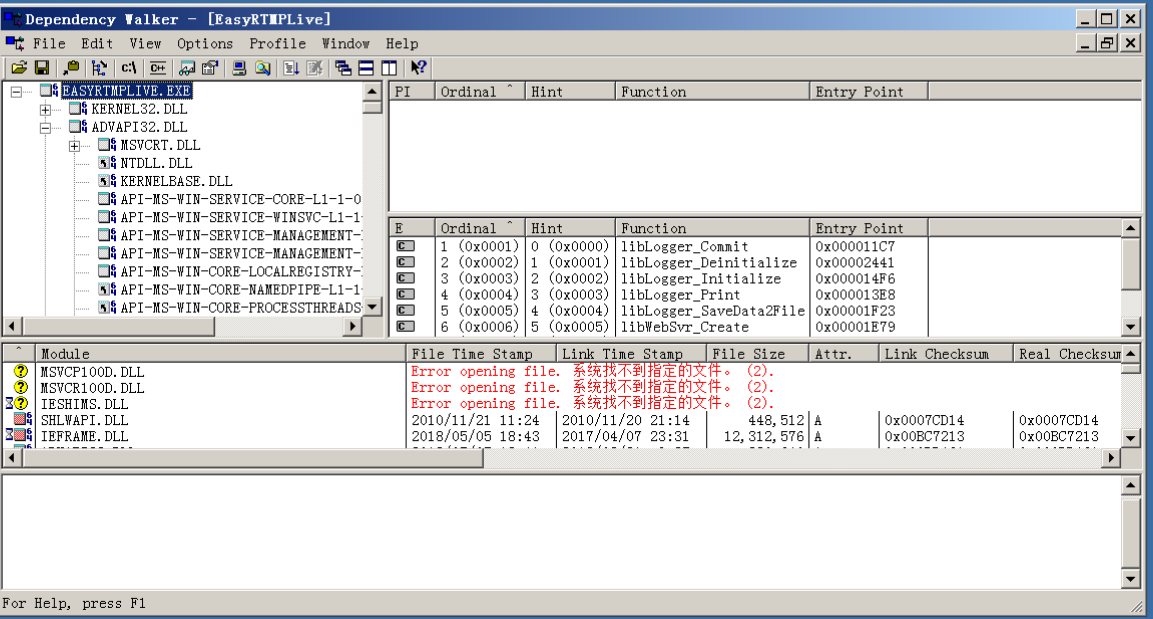Click the Tile Horizontally toolbar icon
This screenshot has height=619, width=1153.
(x=366, y=68)
